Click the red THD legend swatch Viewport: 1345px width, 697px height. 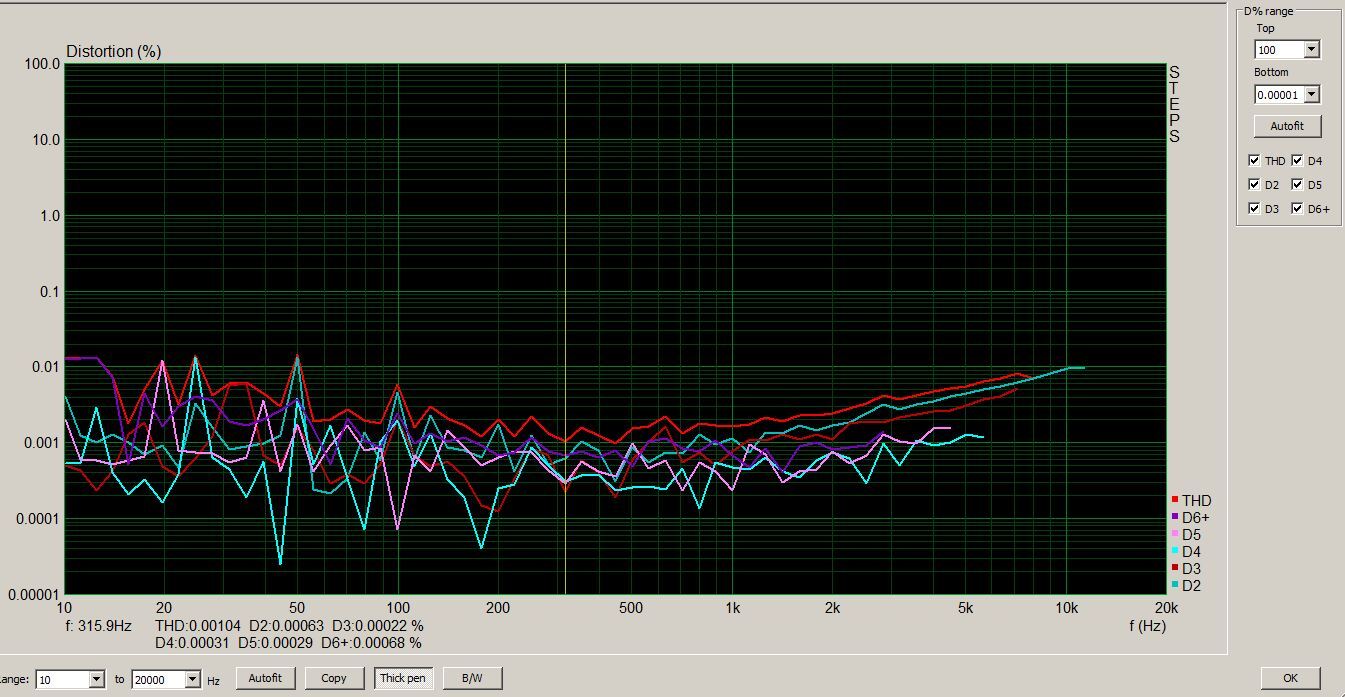1175,500
